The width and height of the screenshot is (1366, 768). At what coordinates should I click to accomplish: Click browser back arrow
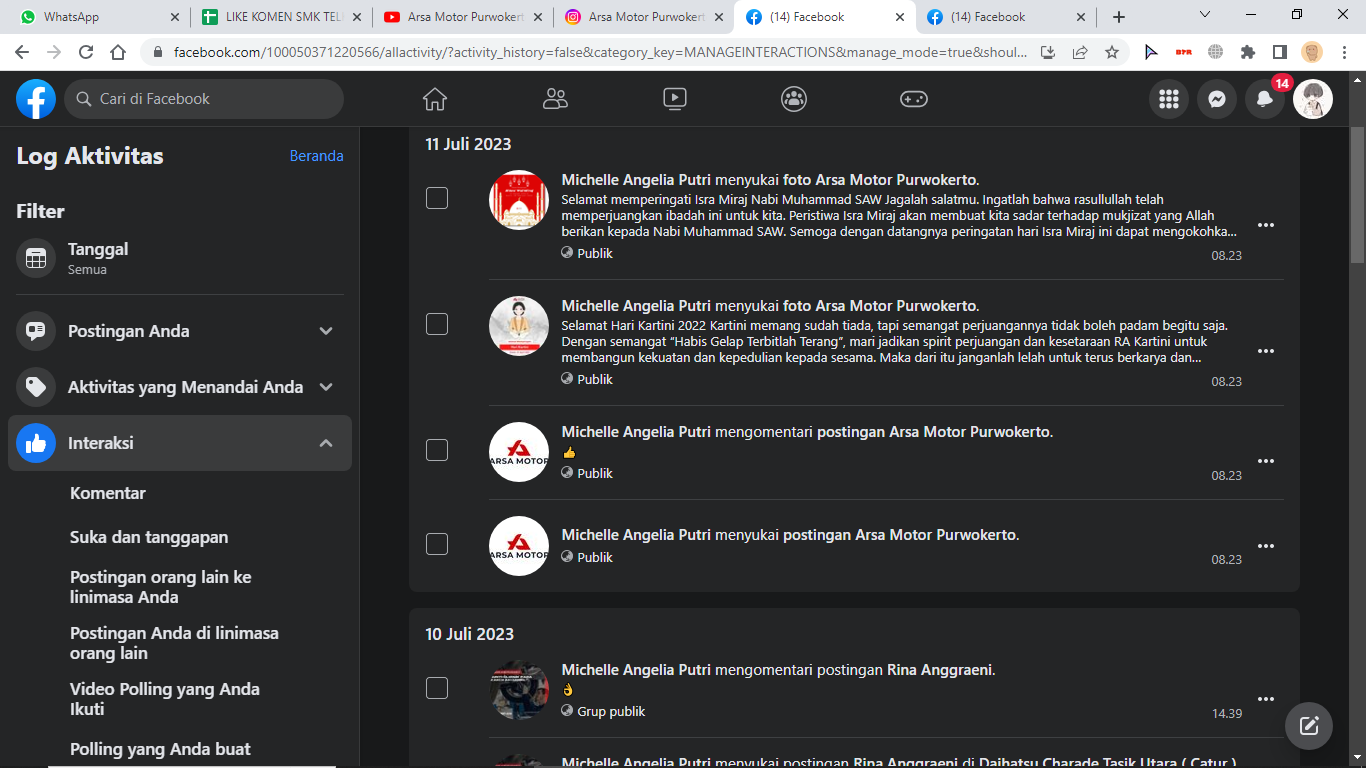click(x=22, y=52)
